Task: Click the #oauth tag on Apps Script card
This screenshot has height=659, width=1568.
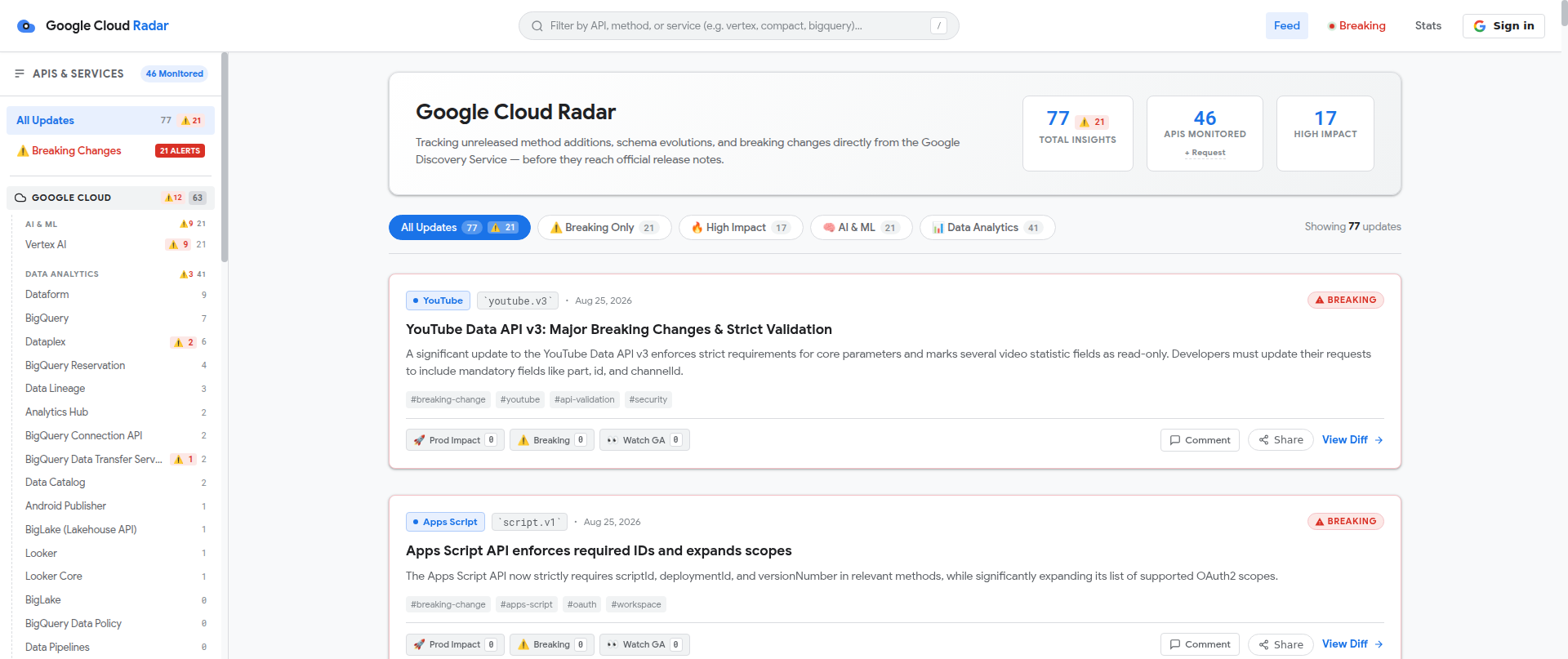Action: [582, 605]
